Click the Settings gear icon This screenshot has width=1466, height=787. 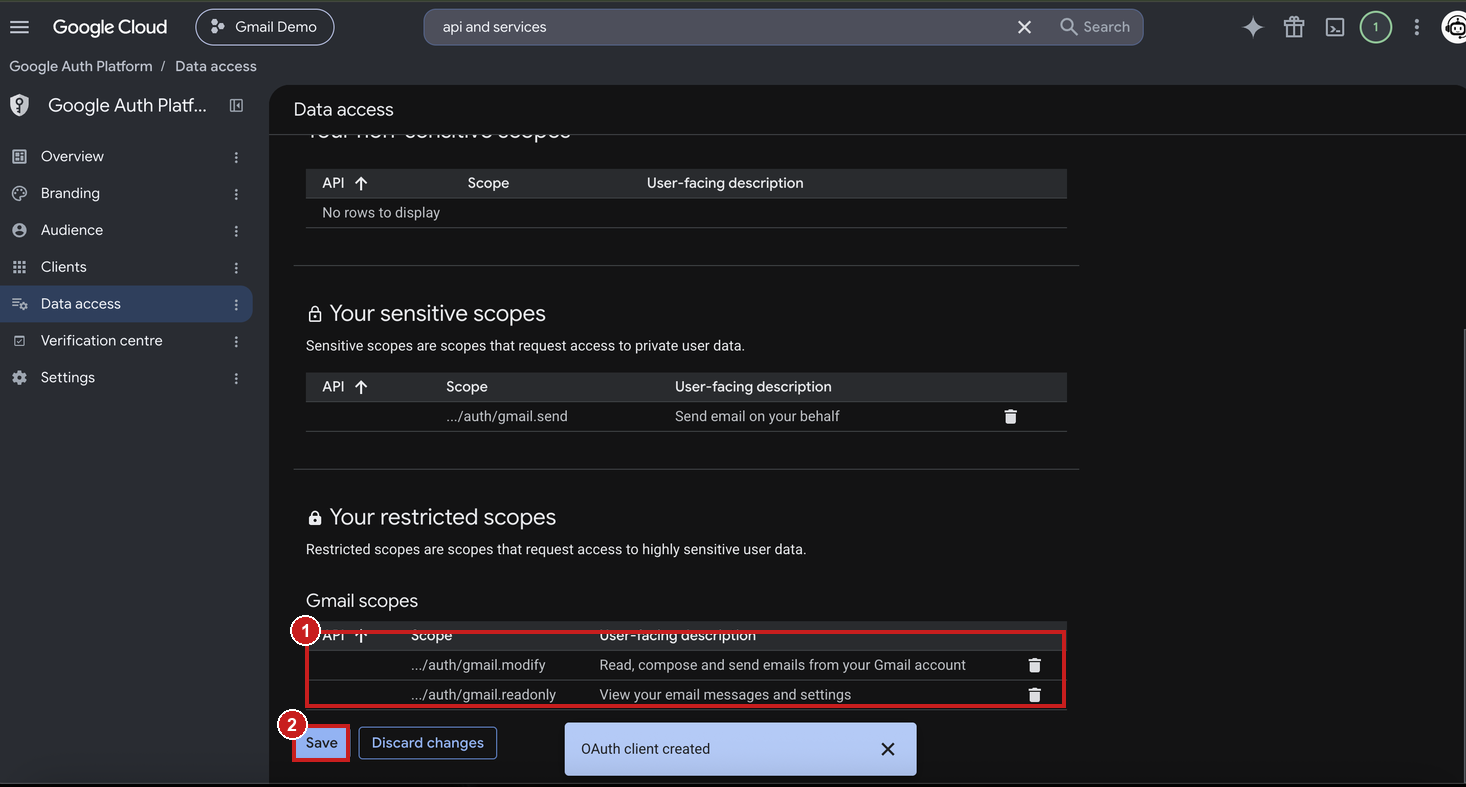pyautogui.click(x=19, y=378)
